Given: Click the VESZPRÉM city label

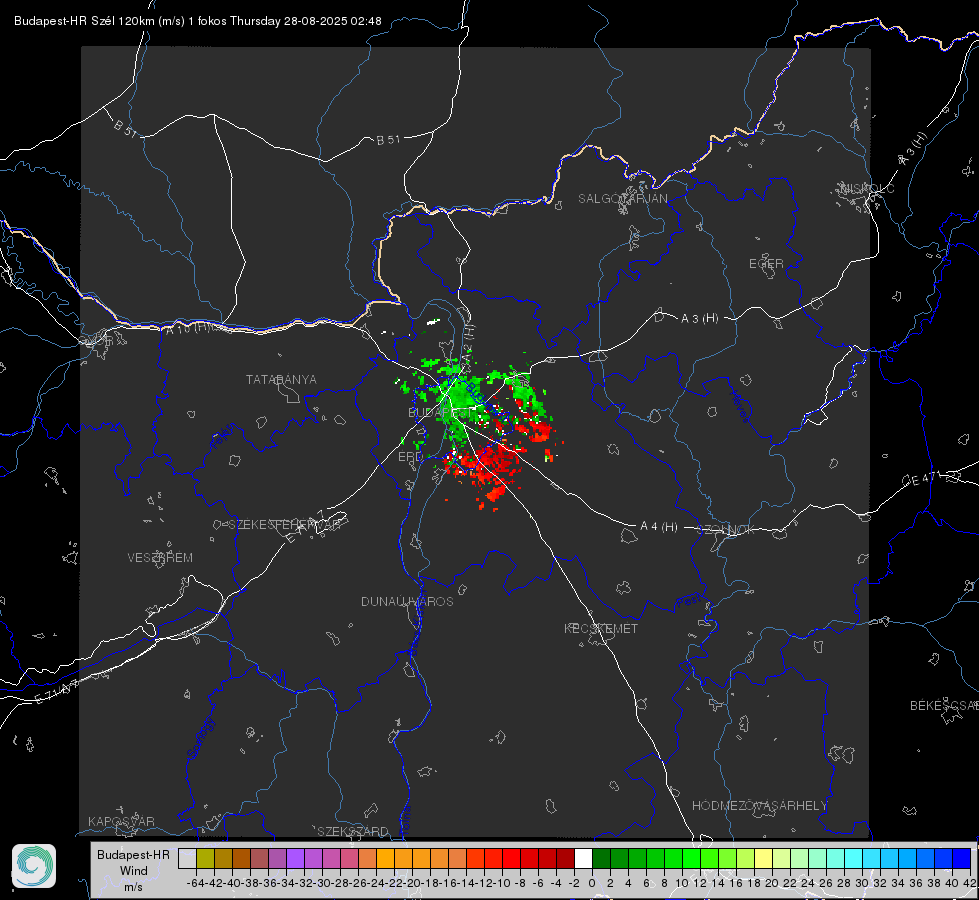Looking at the screenshot, I should coord(160,558).
